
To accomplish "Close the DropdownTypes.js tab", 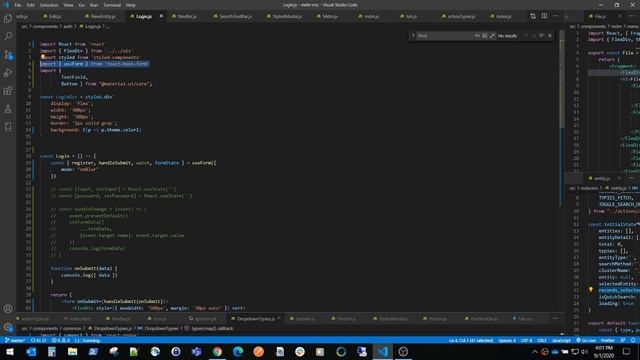I will (279, 318).
